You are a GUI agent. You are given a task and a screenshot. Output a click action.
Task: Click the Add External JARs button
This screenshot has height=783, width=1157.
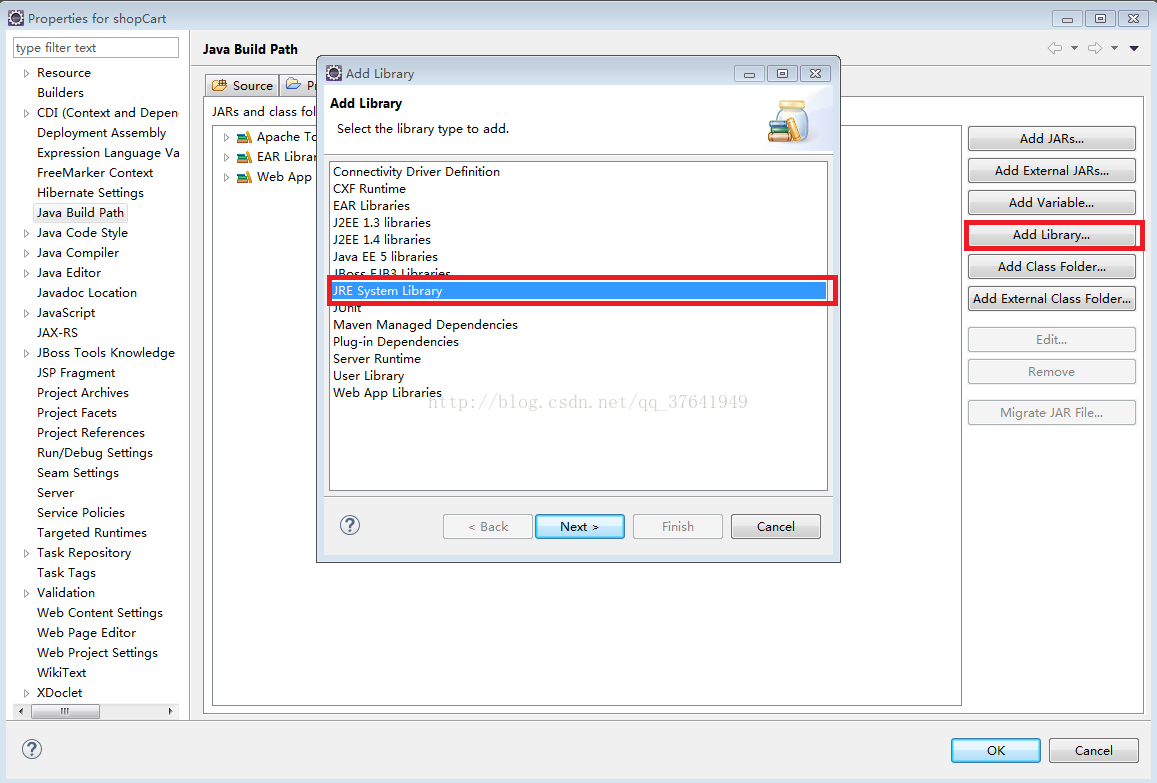point(1051,170)
